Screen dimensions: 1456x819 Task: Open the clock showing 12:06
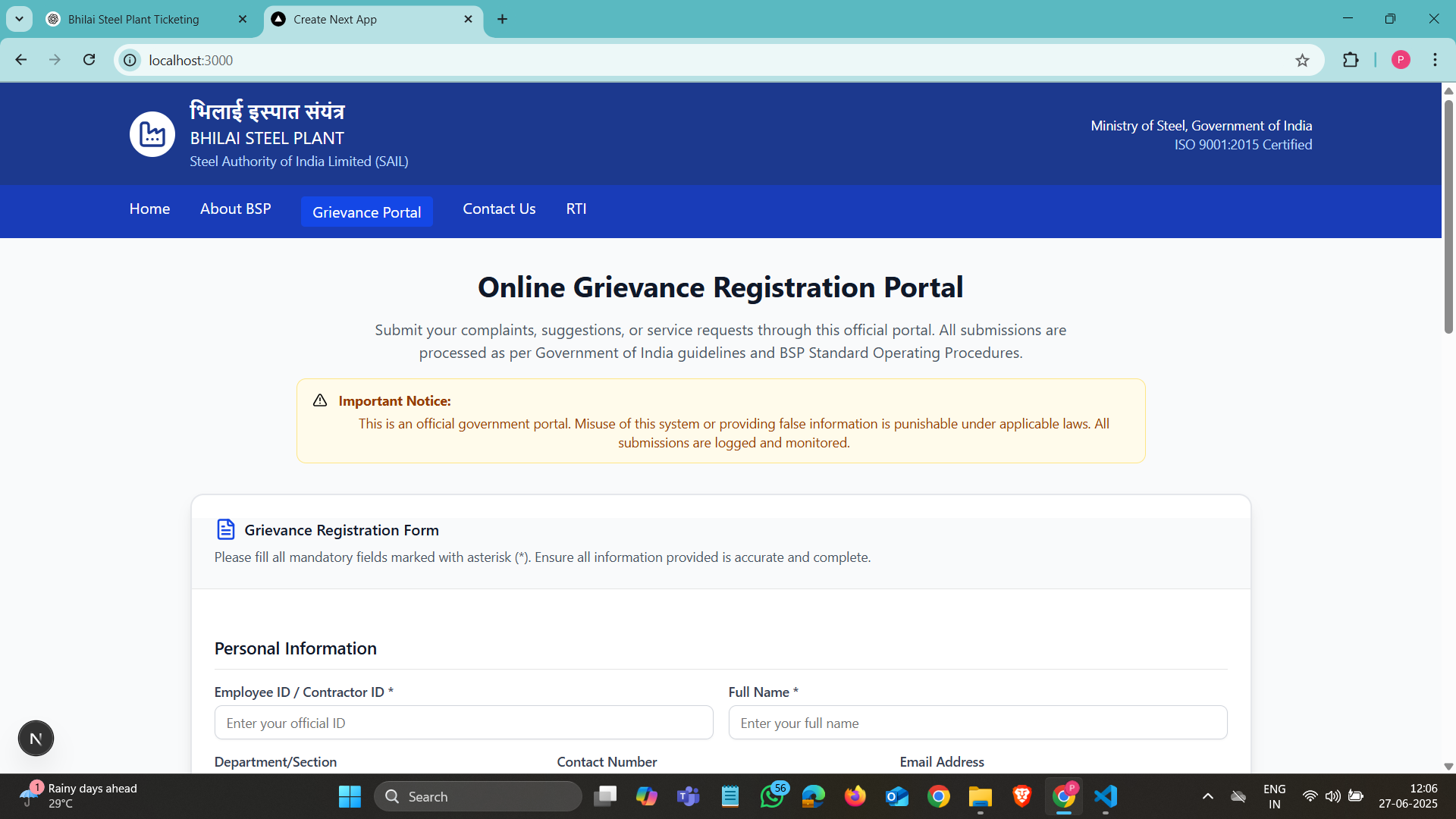pyautogui.click(x=1408, y=796)
